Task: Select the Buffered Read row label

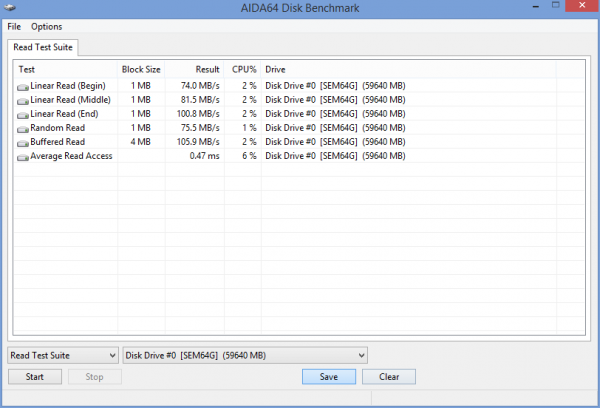Action: click(x=57, y=142)
